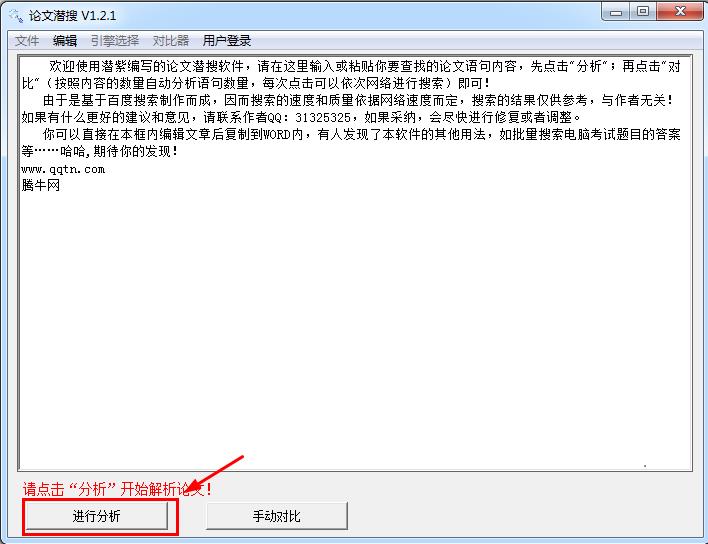The height and width of the screenshot is (544, 708).
Task: Open the 引擎选择 menu
Action: coord(115,41)
